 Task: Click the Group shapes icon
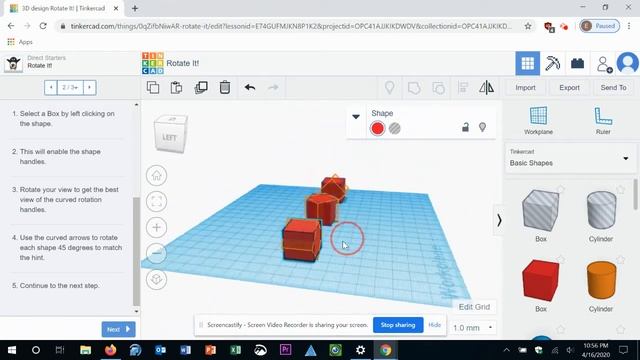coord(414,87)
